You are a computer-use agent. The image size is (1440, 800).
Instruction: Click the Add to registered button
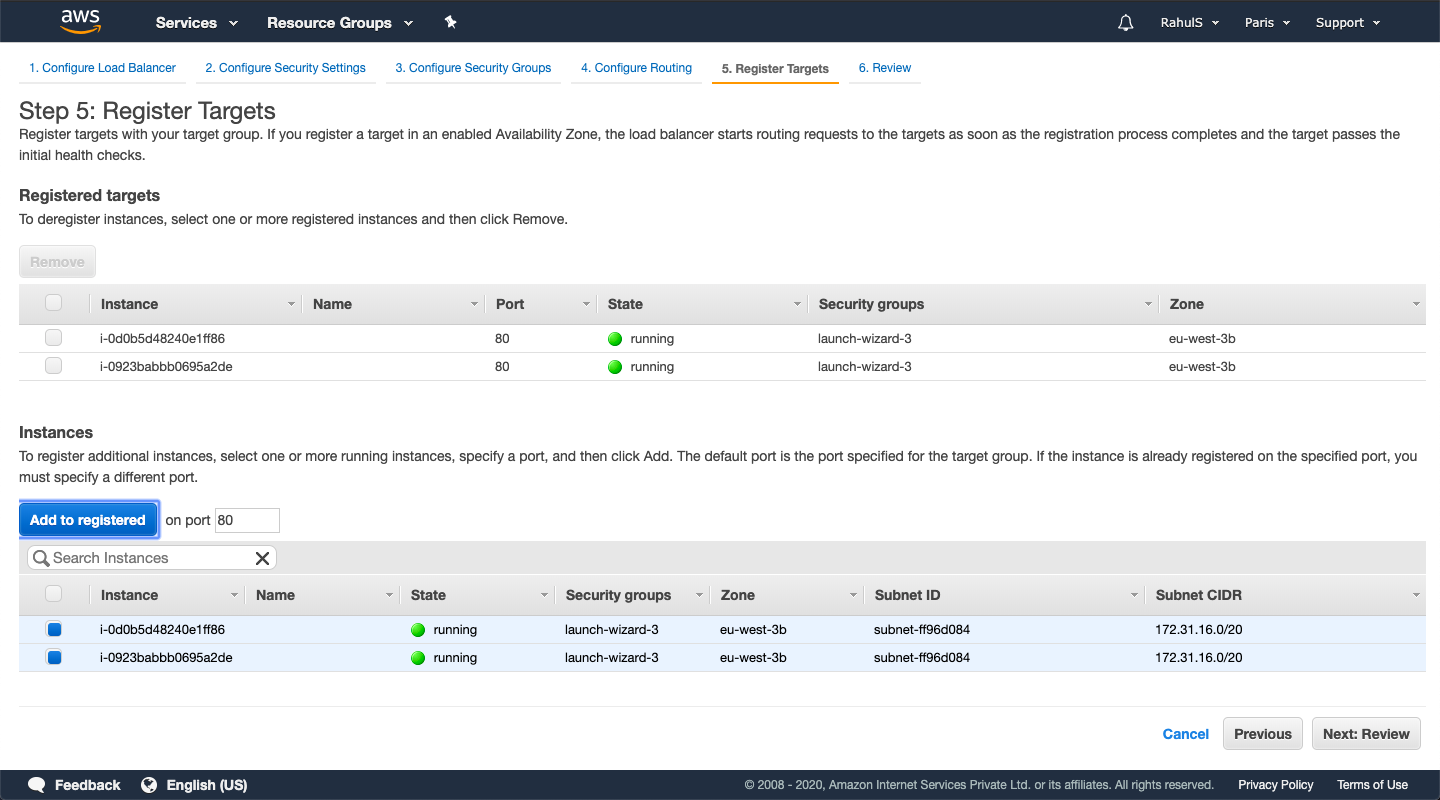tap(88, 519)
